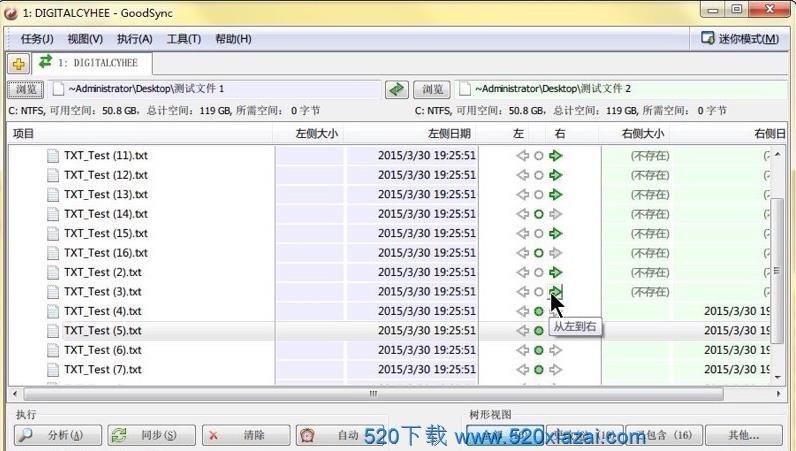This screenshot has height=451, width=796.
Task: Click the document icon before the left path 测试文件 1
Action: tap(58, 89)
